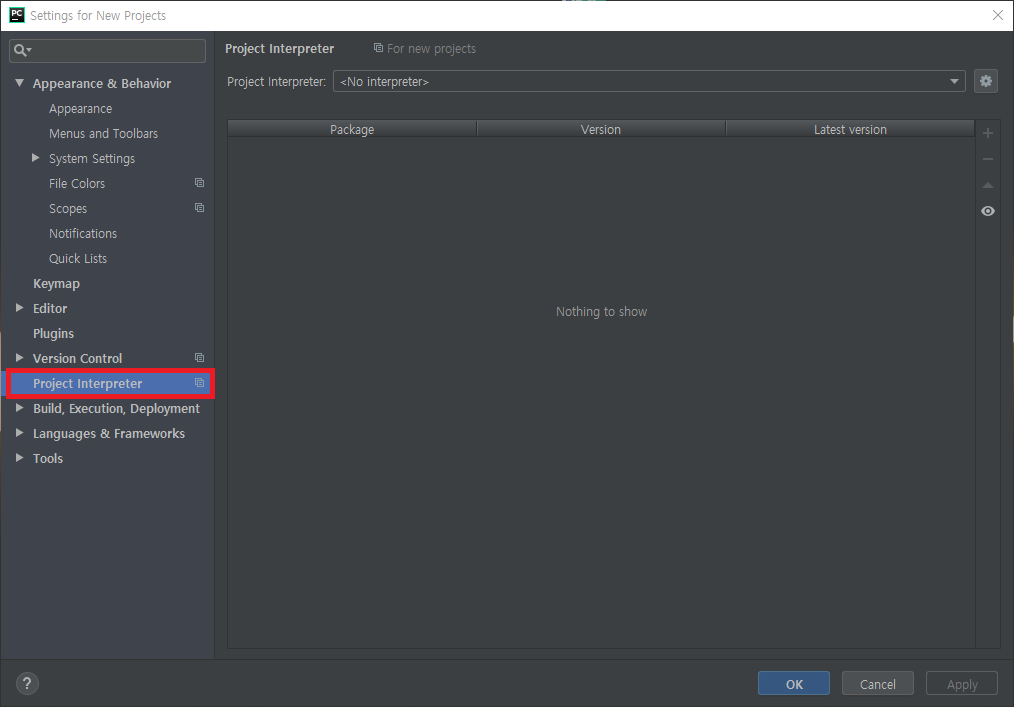Sort by the Latest version column header
Viewport: 1014px width, 707px height.
pyautogui.click(x=850, y=129)
